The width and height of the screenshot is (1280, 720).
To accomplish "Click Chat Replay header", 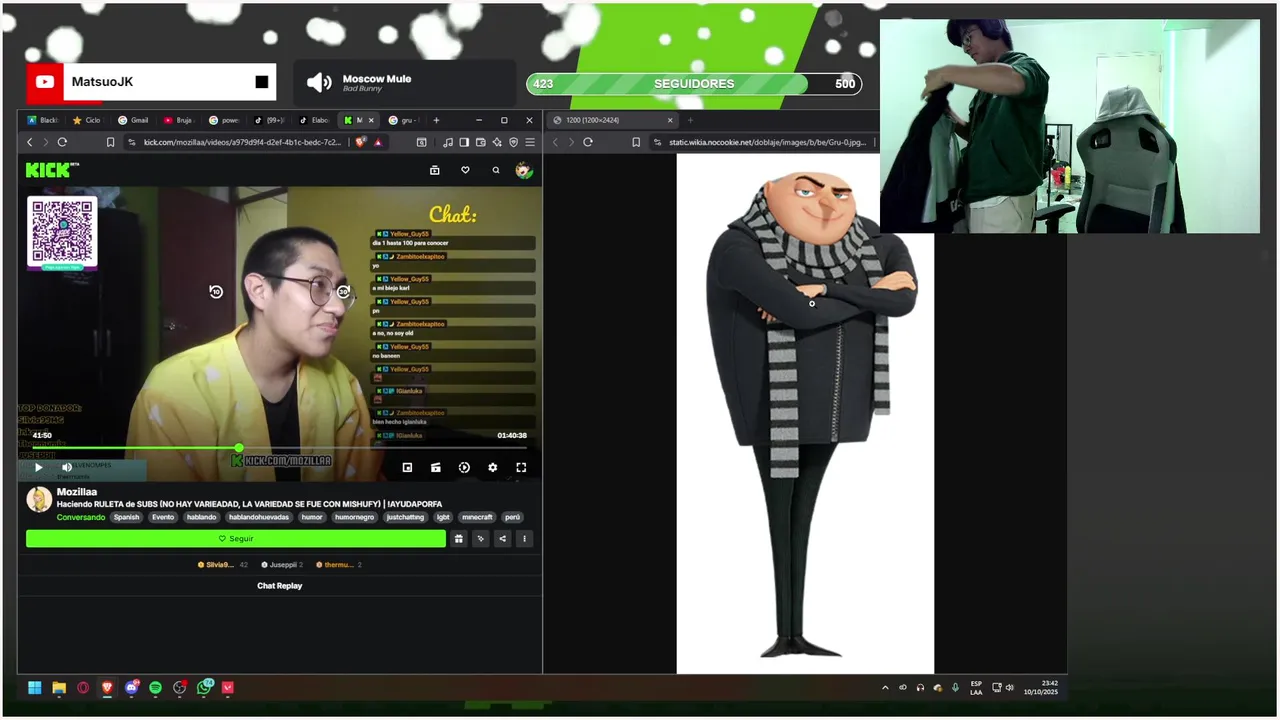I will point(280,586).
